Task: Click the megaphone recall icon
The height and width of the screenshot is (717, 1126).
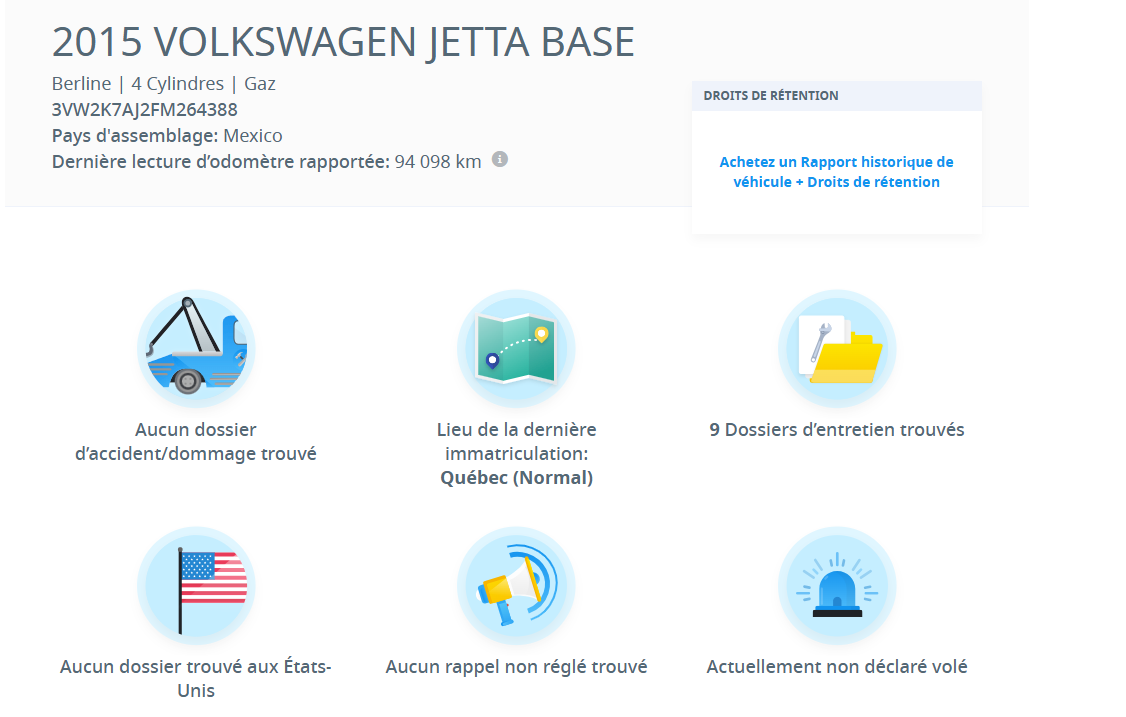Action: [x=516, y=586]
